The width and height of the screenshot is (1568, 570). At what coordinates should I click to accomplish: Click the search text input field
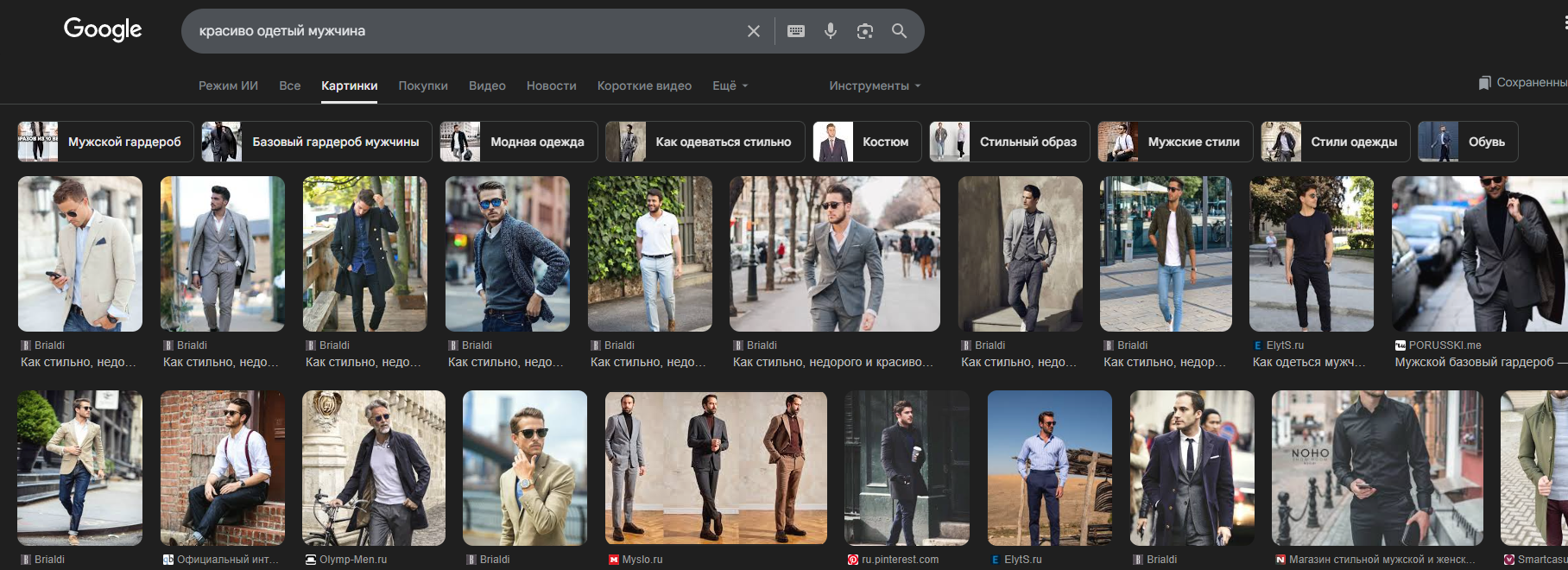tap(466, 31)
